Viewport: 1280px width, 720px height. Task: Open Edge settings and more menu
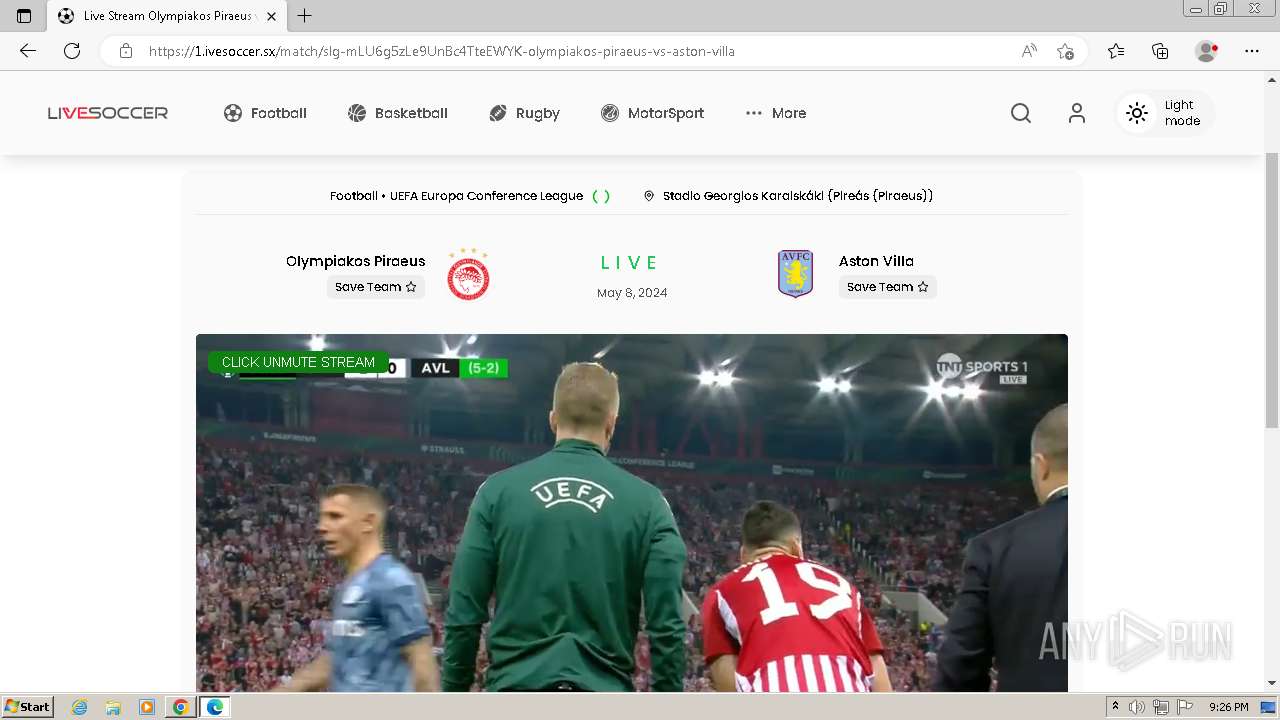1252,51
